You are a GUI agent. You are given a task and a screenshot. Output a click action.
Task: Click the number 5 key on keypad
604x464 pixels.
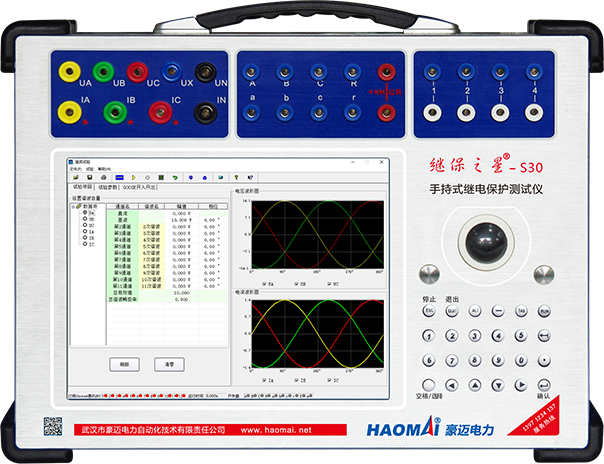pos(521,336)
